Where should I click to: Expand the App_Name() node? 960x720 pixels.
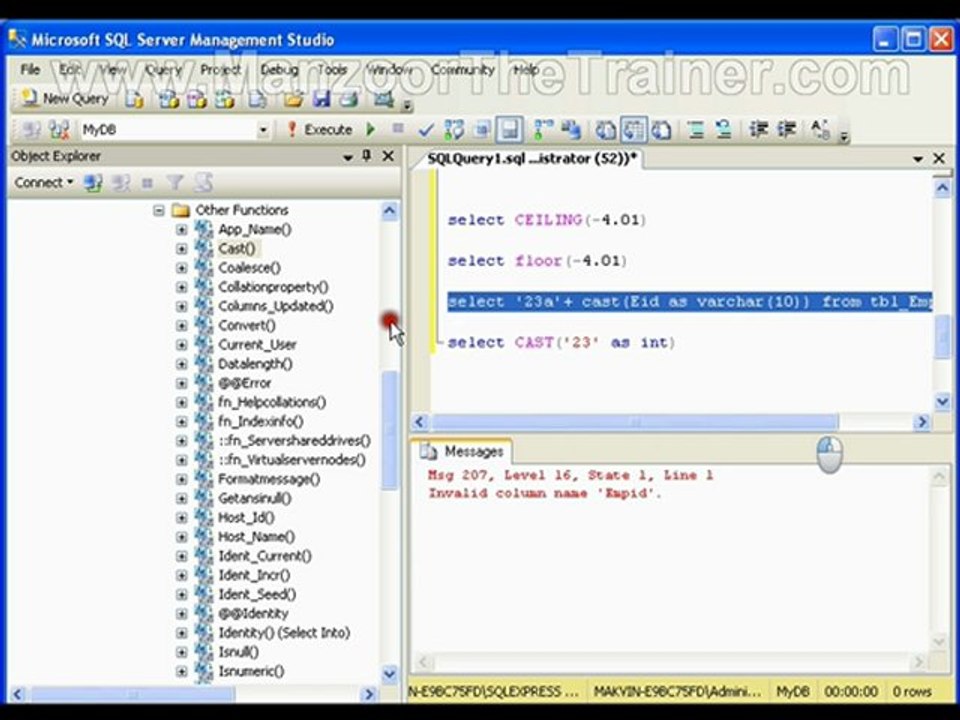181,230
